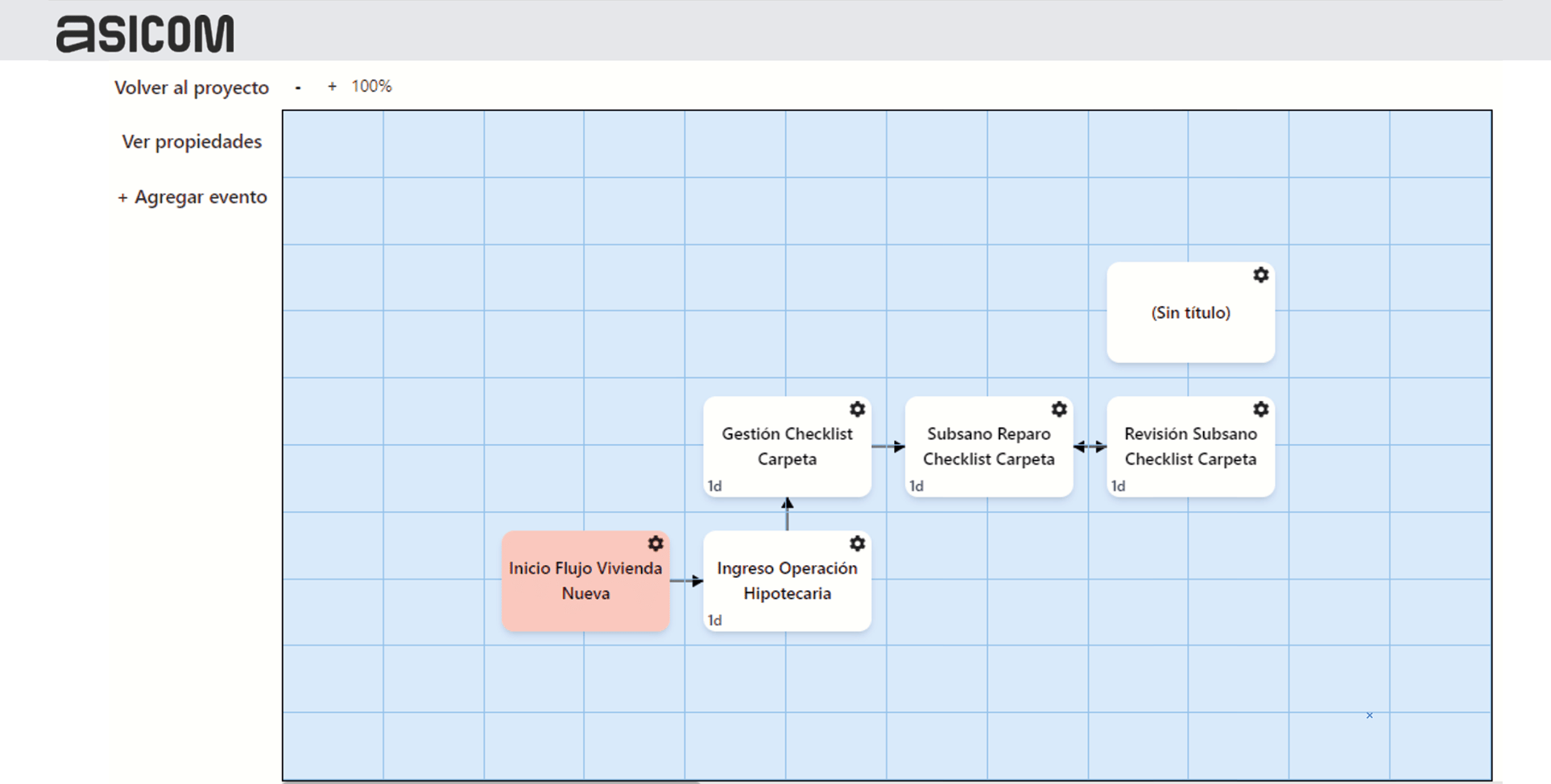Select the Revisión Subsano Checklist Carpeta node
1551x784 pixels.
1190,447
